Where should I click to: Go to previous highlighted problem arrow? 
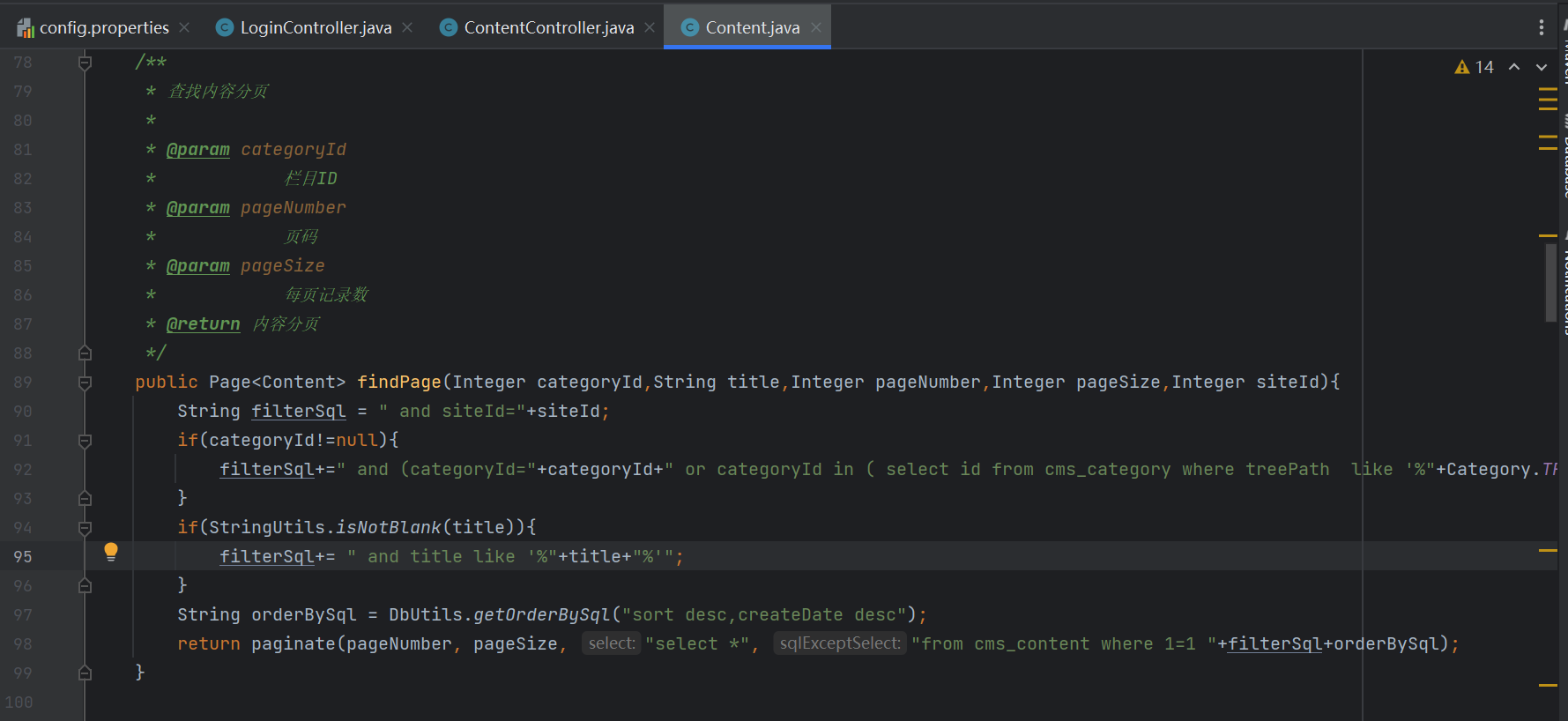(x=1514, y=67)
